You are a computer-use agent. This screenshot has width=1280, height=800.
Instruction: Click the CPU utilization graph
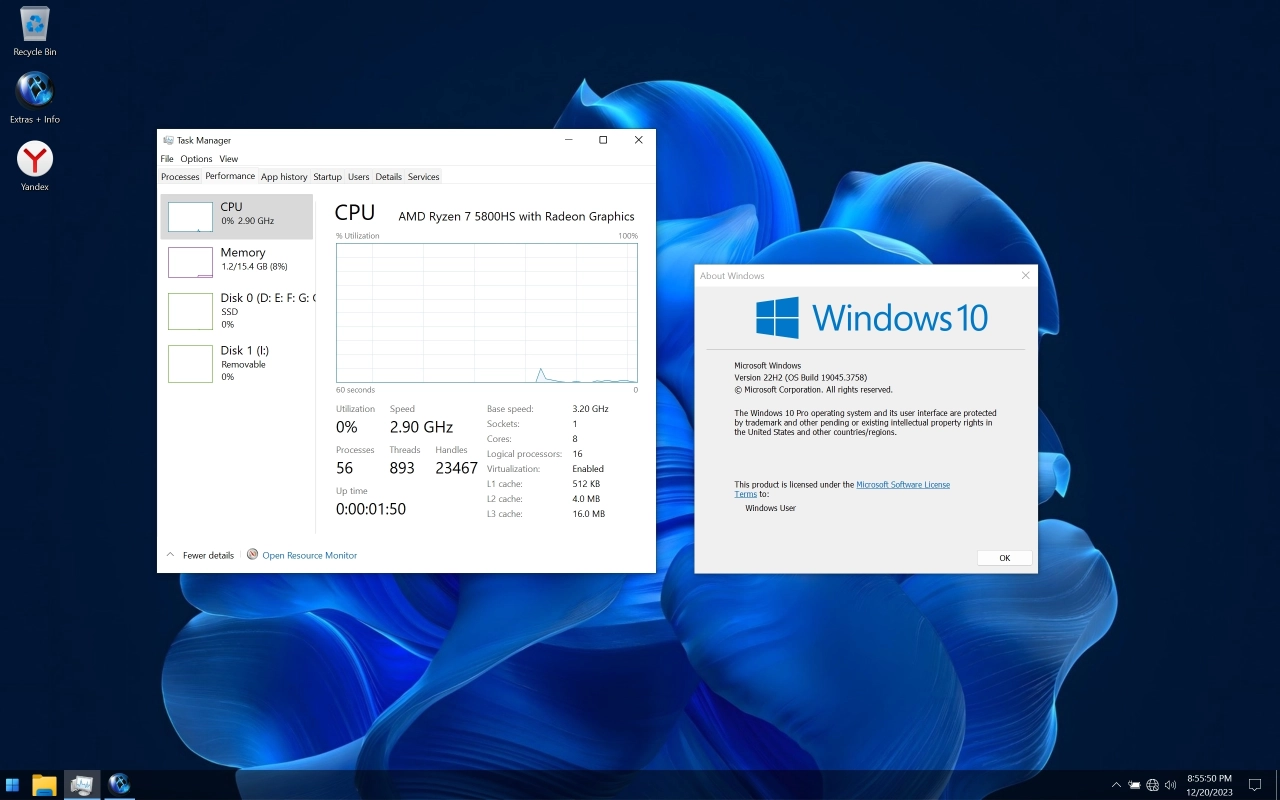487,313
